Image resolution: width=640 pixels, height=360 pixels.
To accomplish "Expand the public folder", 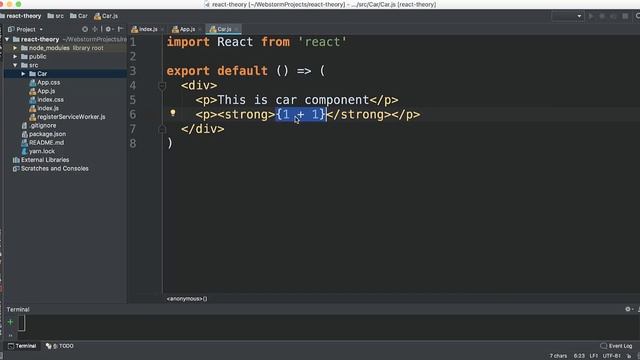I will click(15, 57).
